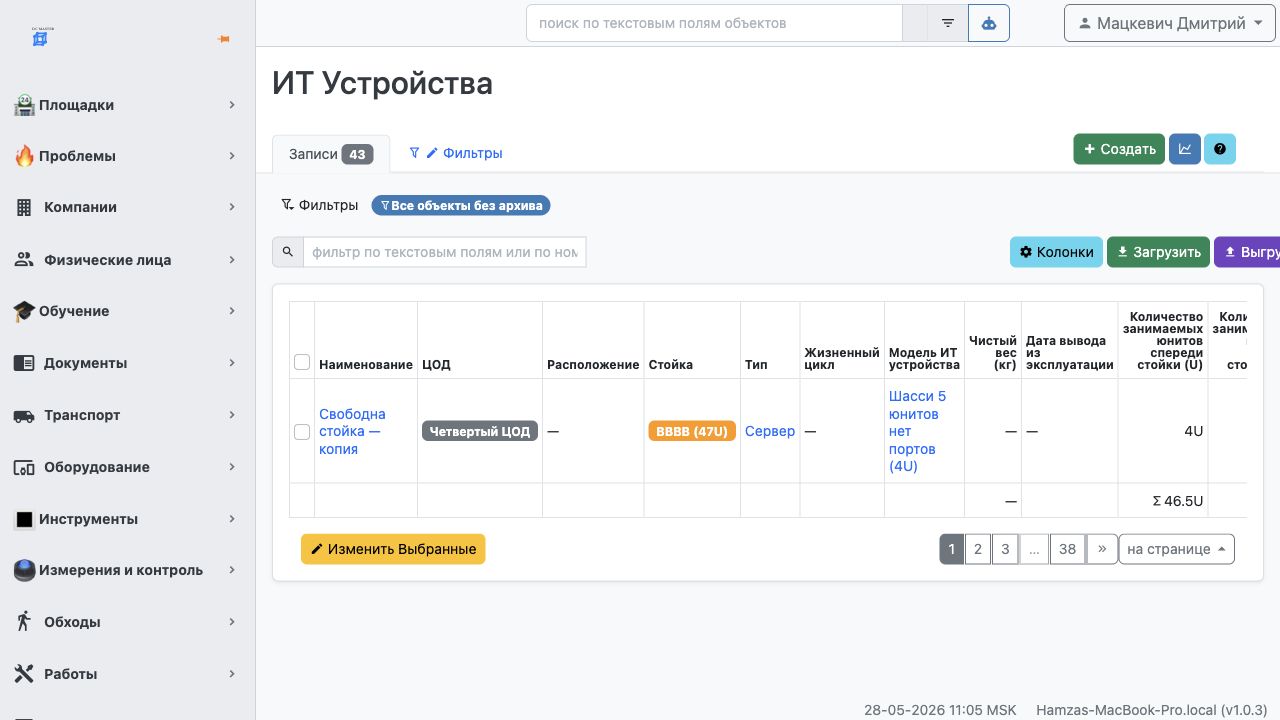Click the Площадки sidebar icon
This screenshot has height=720, width=1280.
click(24, 105)
